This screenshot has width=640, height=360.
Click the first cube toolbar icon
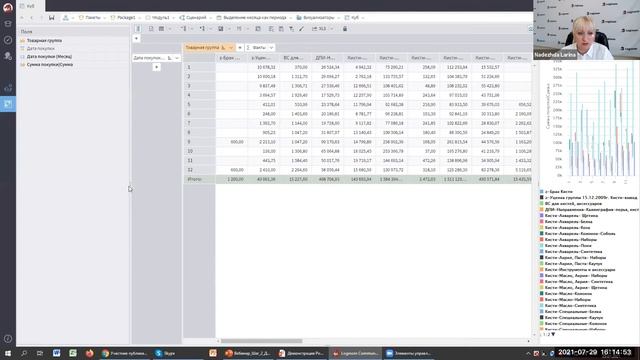(x=138, y=29)
